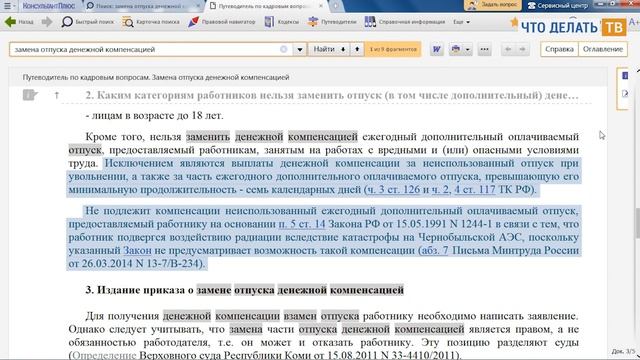The height and width of the screenshot is (360, 640).
Task: Open Справочная информация
Action: 404,22
